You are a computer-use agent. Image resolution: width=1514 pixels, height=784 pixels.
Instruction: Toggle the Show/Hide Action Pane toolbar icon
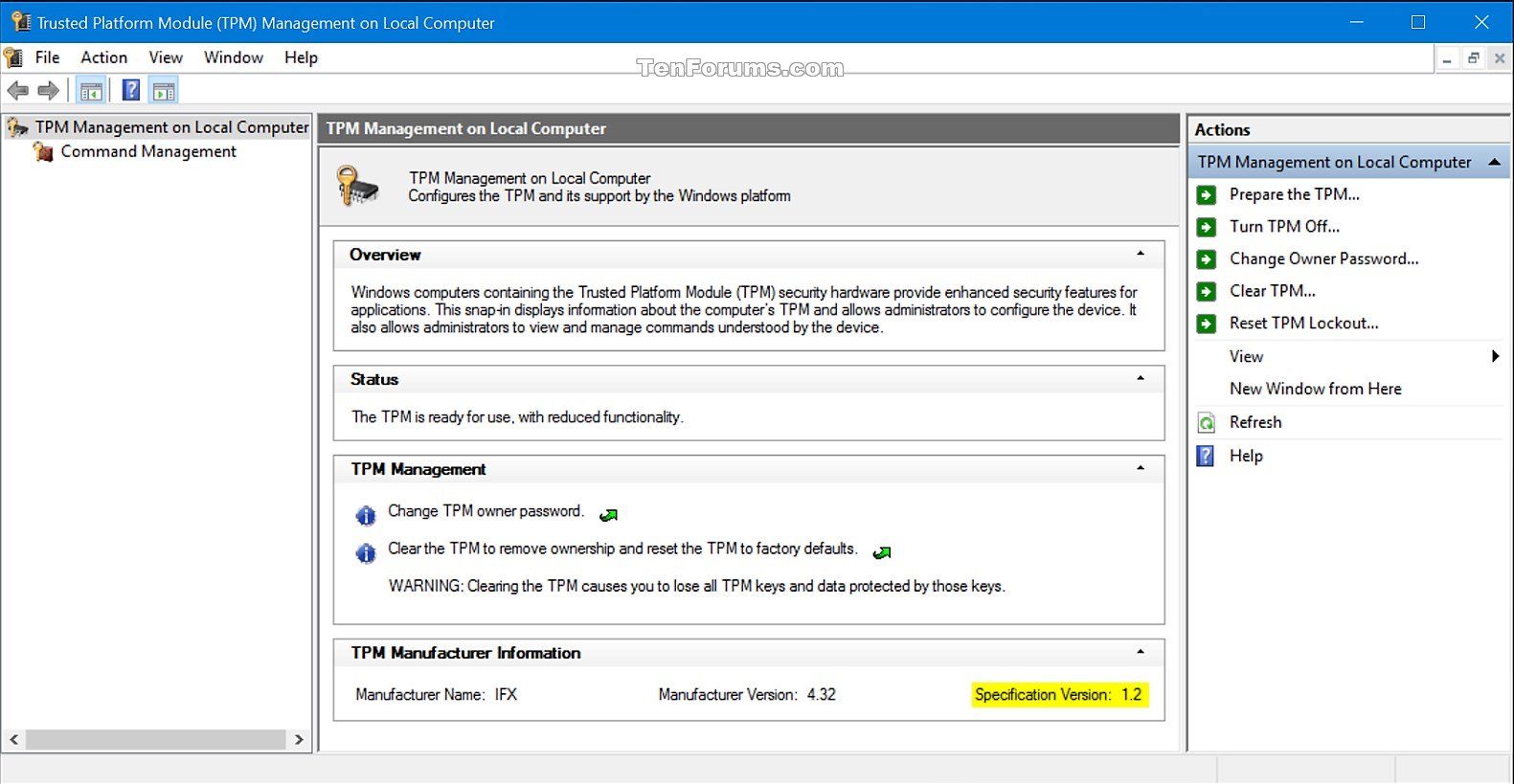pyautogui.click(x=164, y=91)
